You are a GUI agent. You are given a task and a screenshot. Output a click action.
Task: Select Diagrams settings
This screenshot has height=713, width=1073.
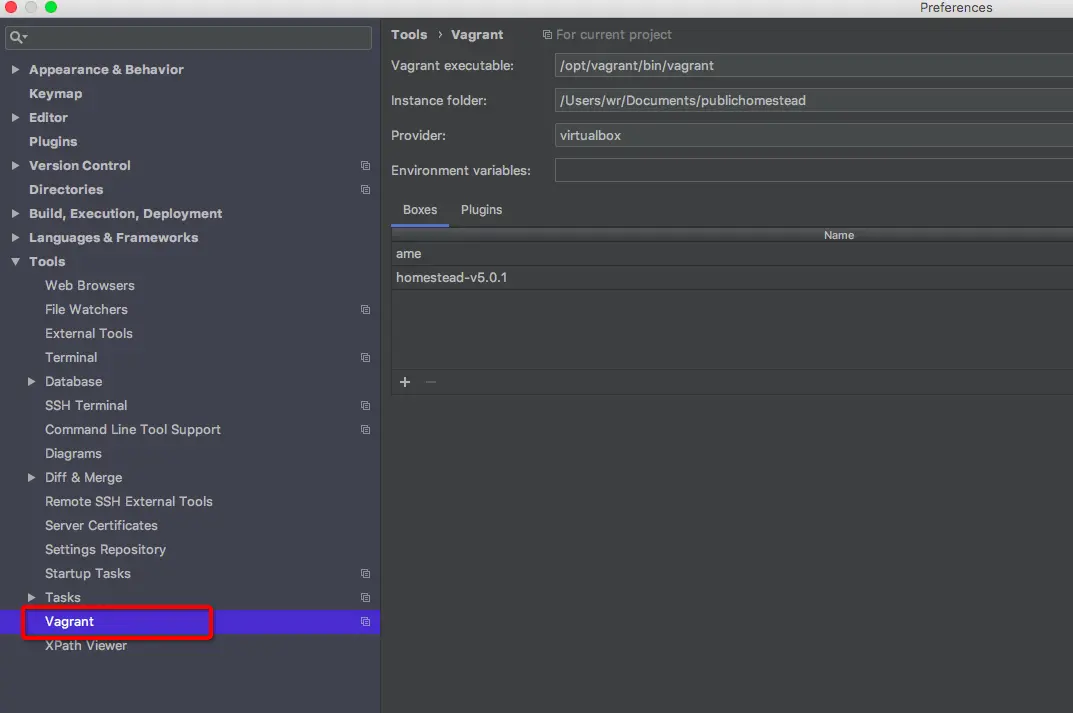[73, 453]
